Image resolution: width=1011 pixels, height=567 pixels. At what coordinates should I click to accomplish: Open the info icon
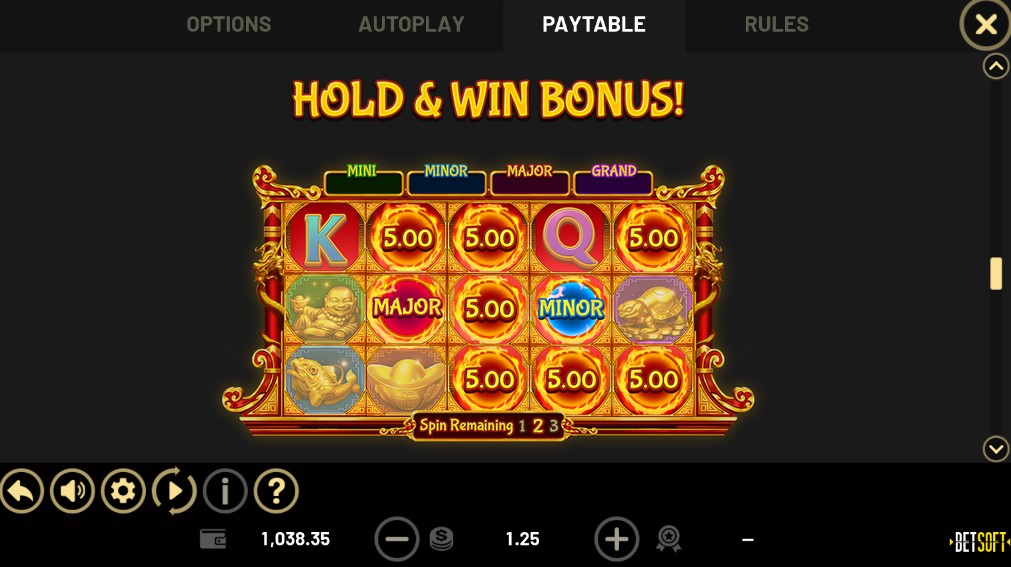coord(225,491)
